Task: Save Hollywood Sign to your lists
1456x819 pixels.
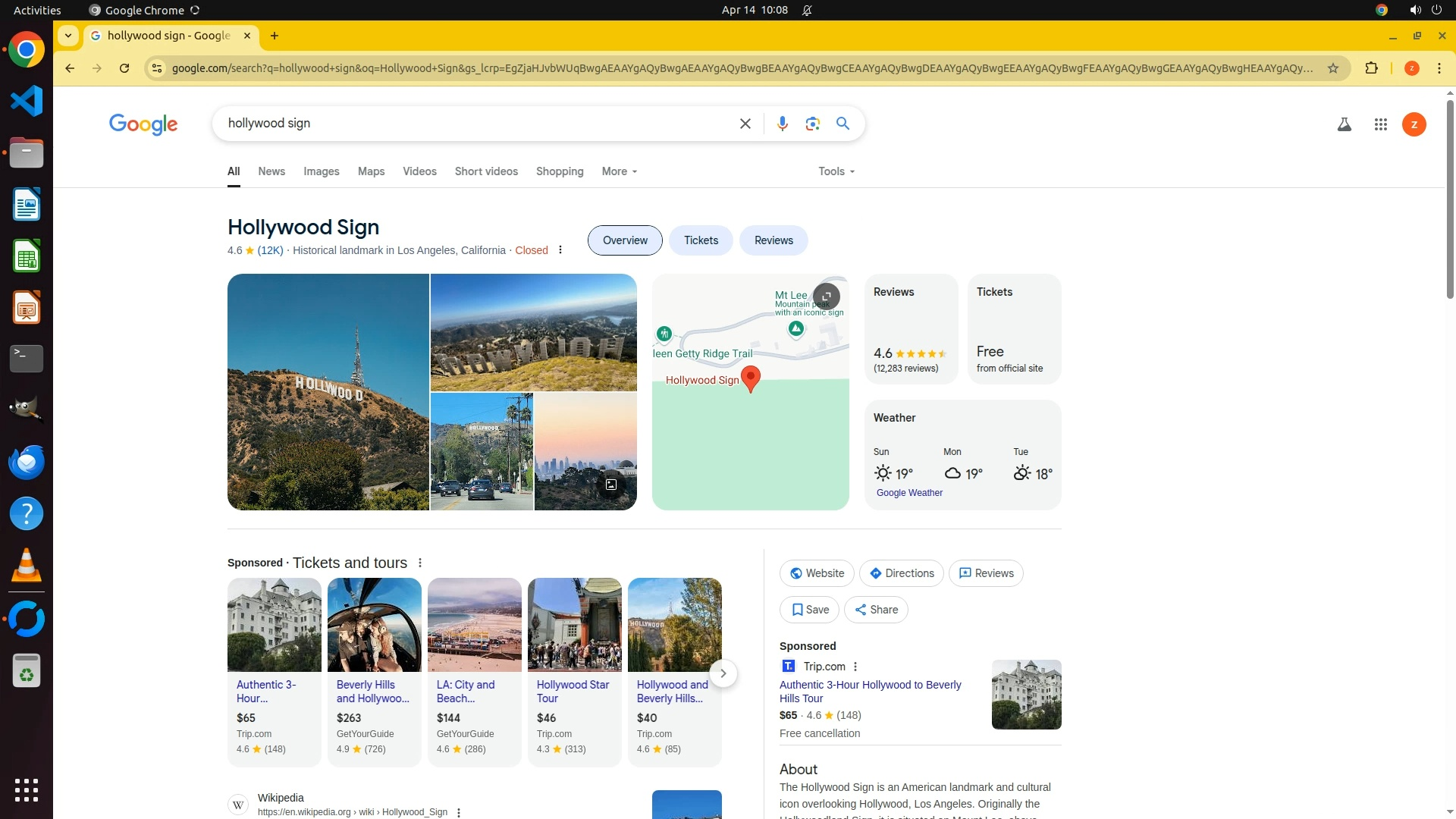Action: point(809,610)
